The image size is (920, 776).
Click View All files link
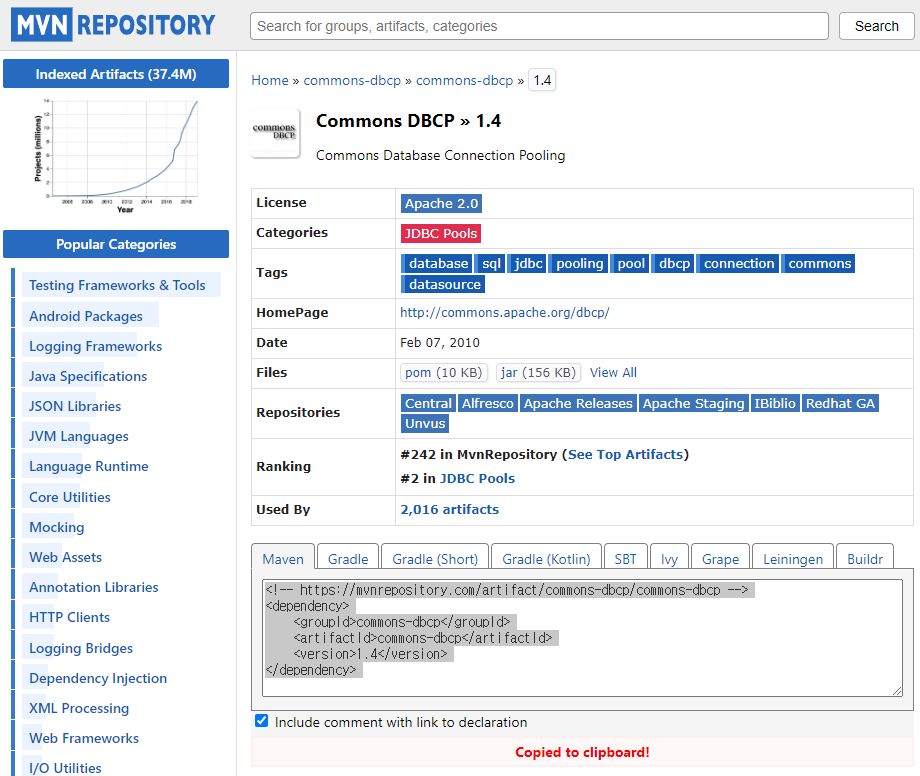(613, 372)
